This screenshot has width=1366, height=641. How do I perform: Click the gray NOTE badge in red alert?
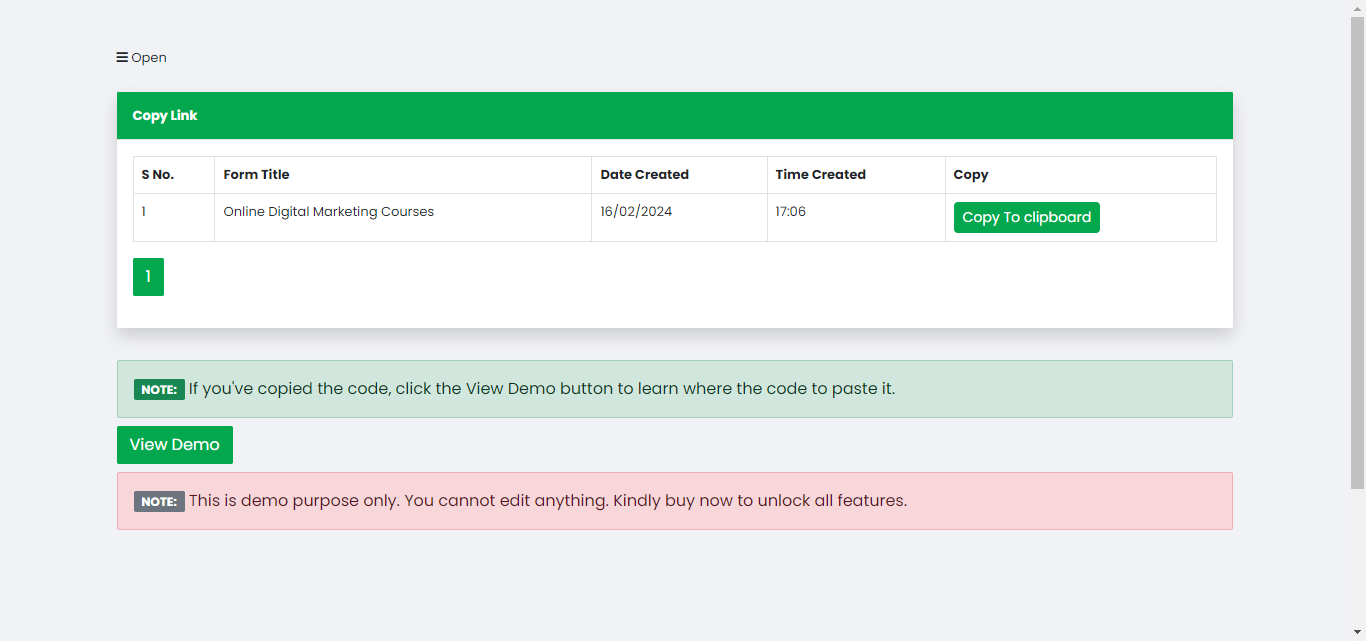pyautogui.click(x=159, y=502)
